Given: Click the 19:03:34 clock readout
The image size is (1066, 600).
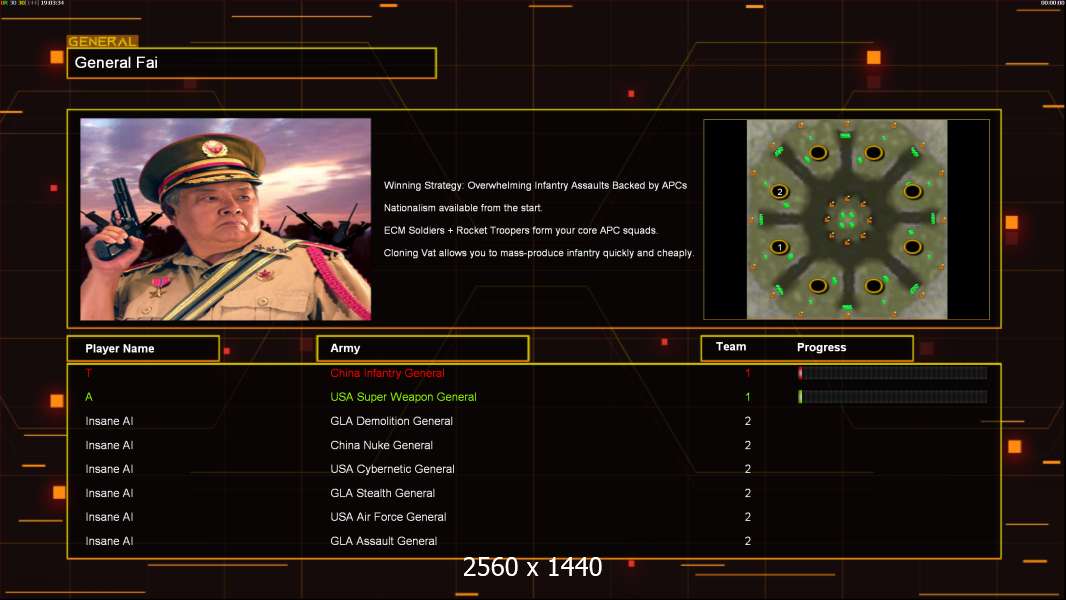Looking at the screenshot, I should point(52,3).
